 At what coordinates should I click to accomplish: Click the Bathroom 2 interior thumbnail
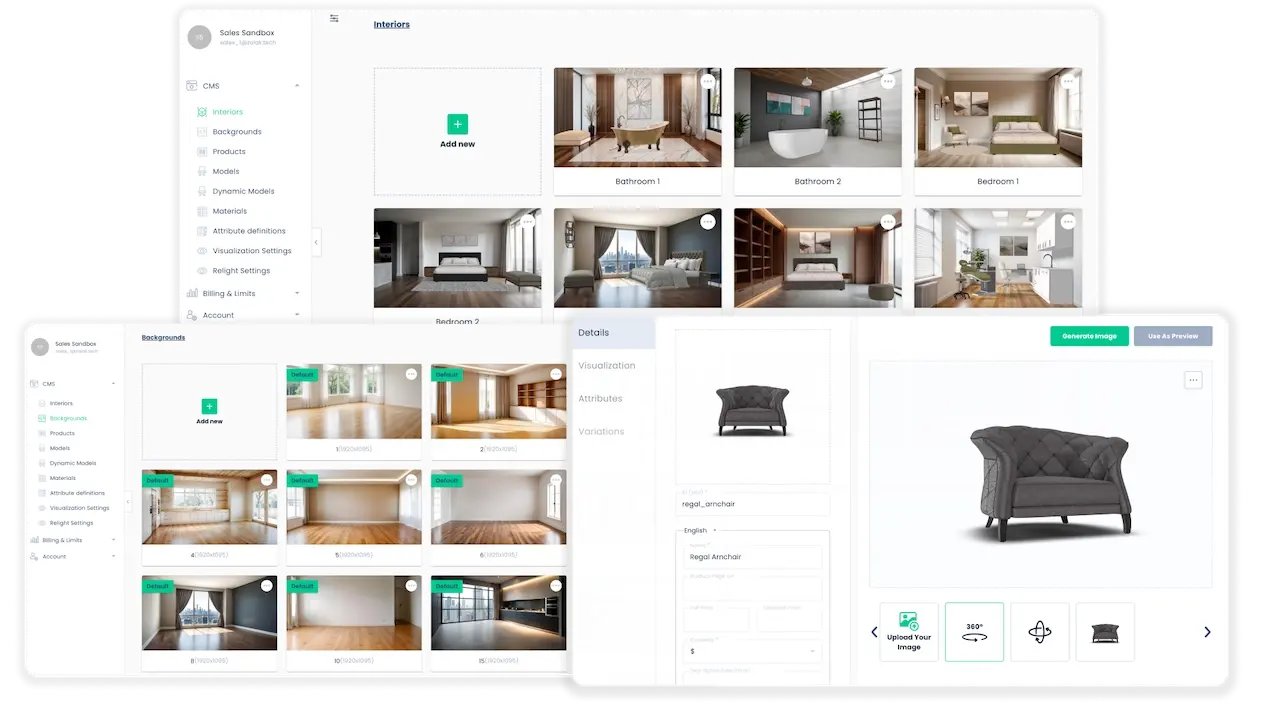(817, 117)
